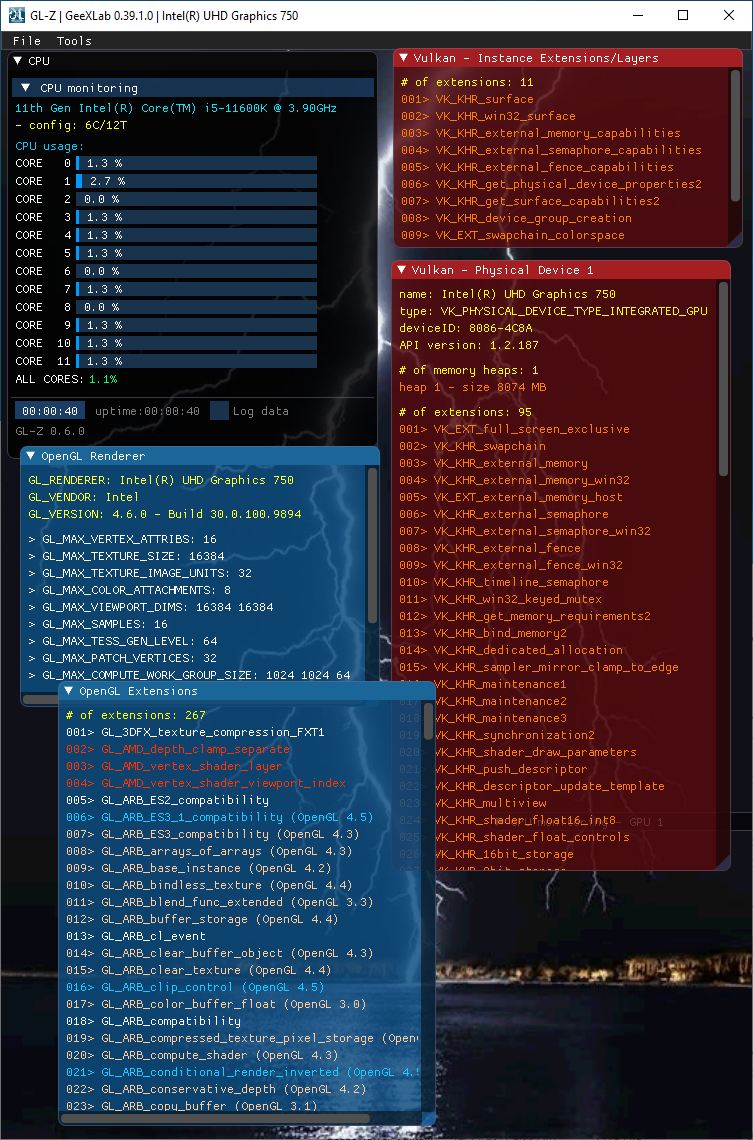Click the GL_VERSION 4.6.0 build line
Image resolution: width=753 pixels, height=1140 pixels.
165,514
